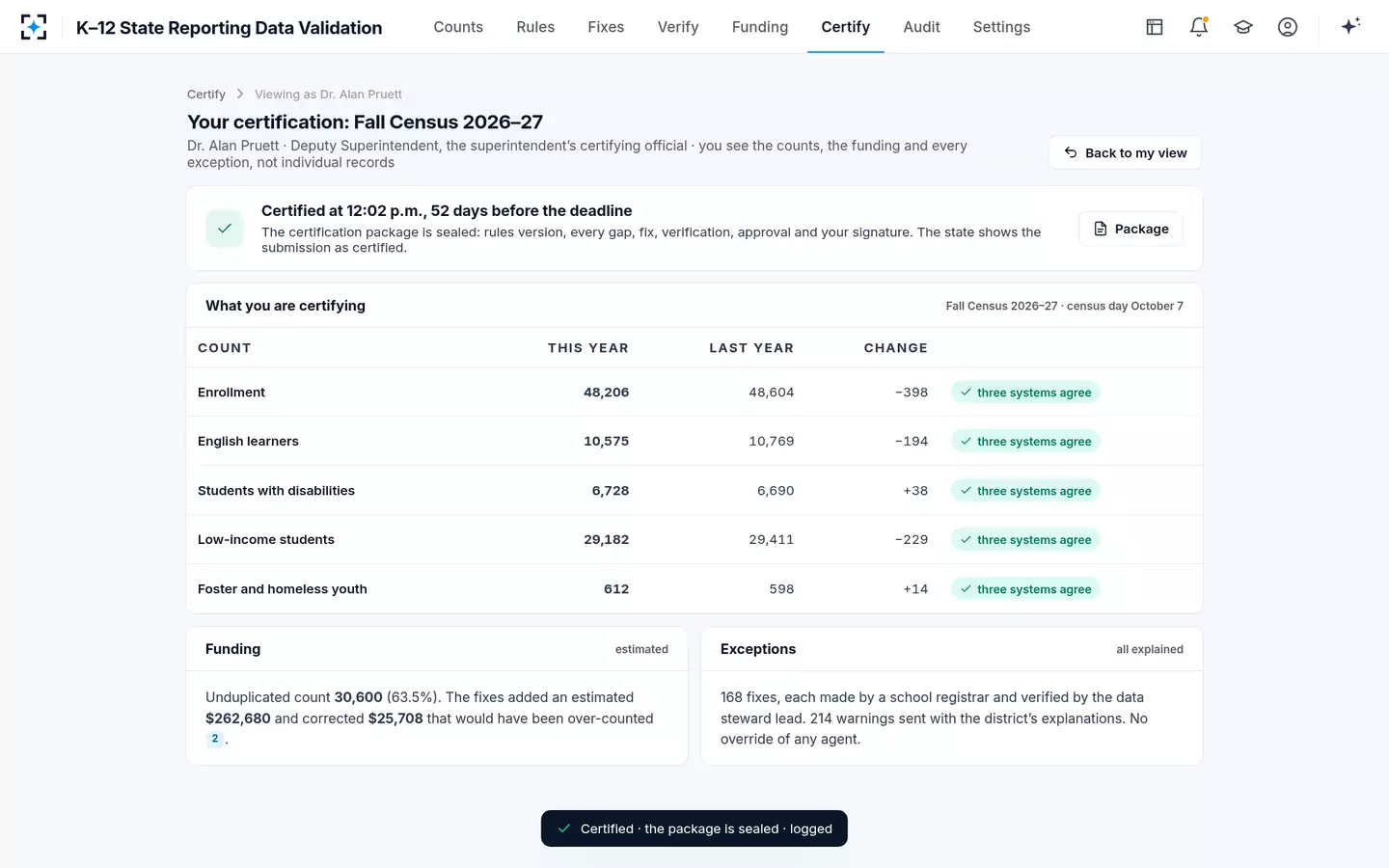Open the notifications bell
Screen dimensions: 1389x868
1199,27
